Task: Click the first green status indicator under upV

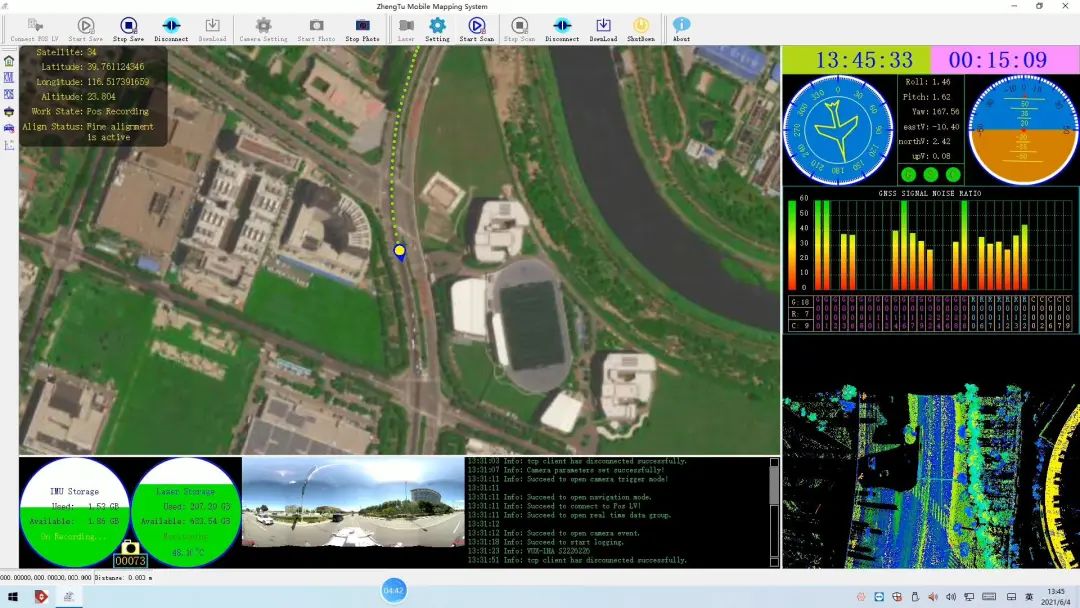Action: [x=908, y=175]
